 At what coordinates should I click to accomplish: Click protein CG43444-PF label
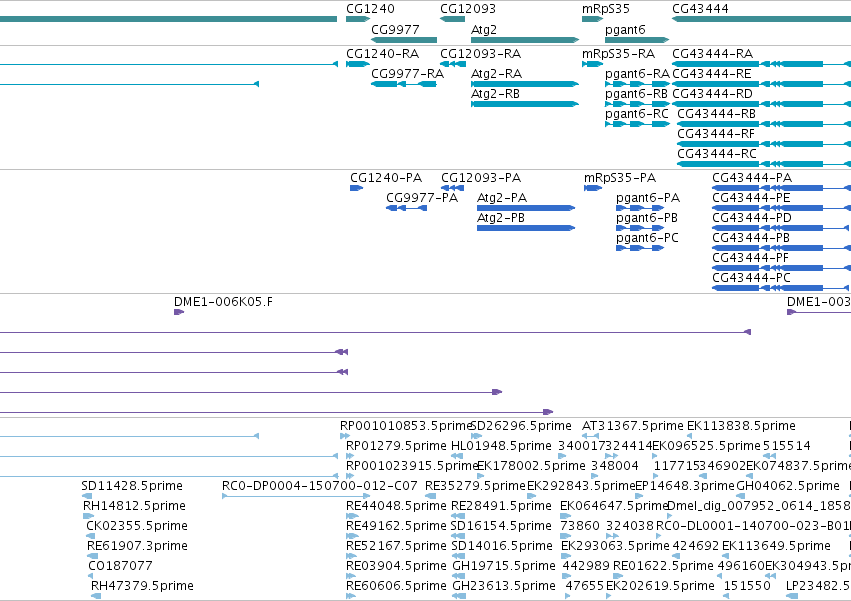[x=751, y=258]
